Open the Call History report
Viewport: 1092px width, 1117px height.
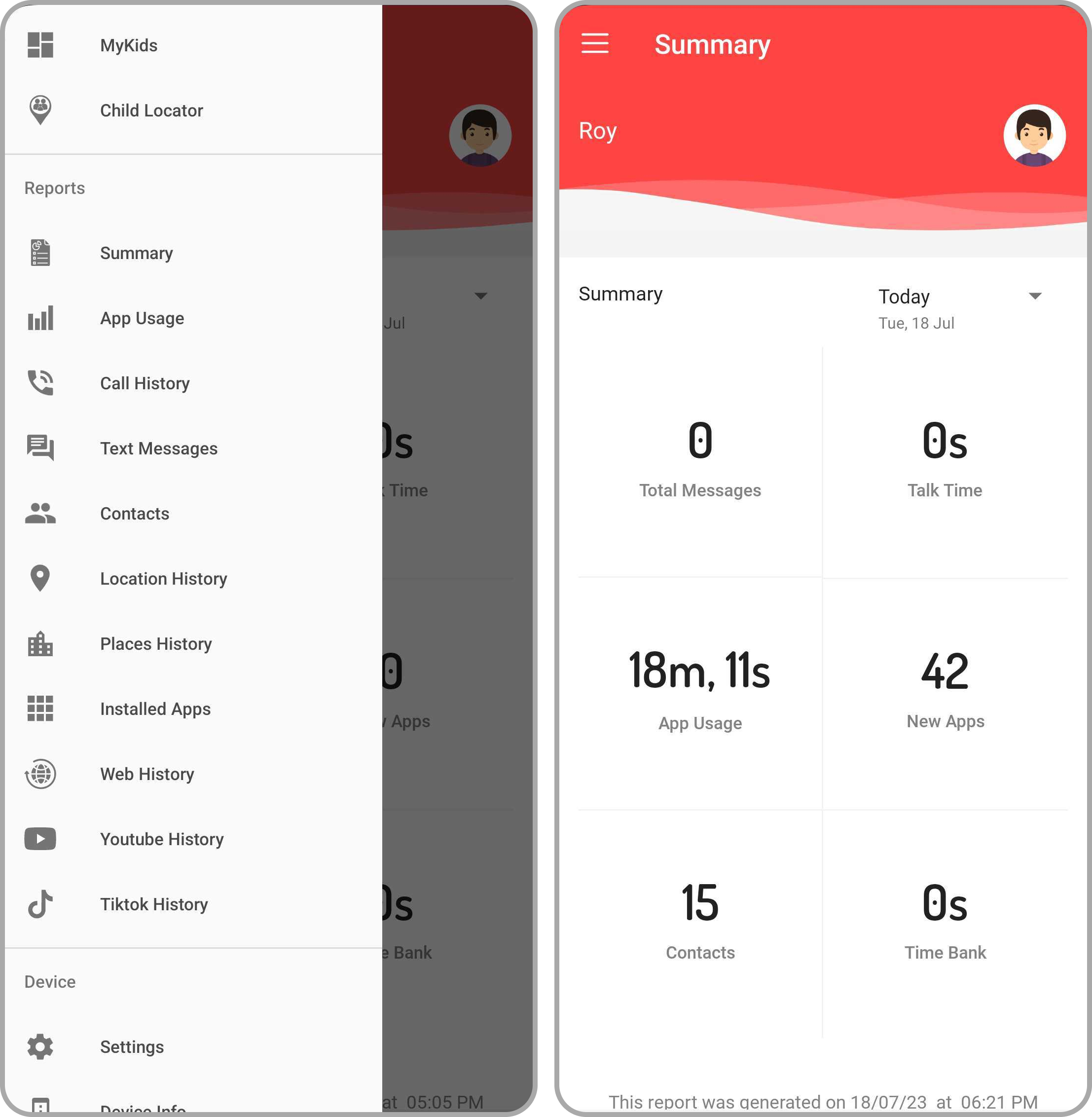145,383
